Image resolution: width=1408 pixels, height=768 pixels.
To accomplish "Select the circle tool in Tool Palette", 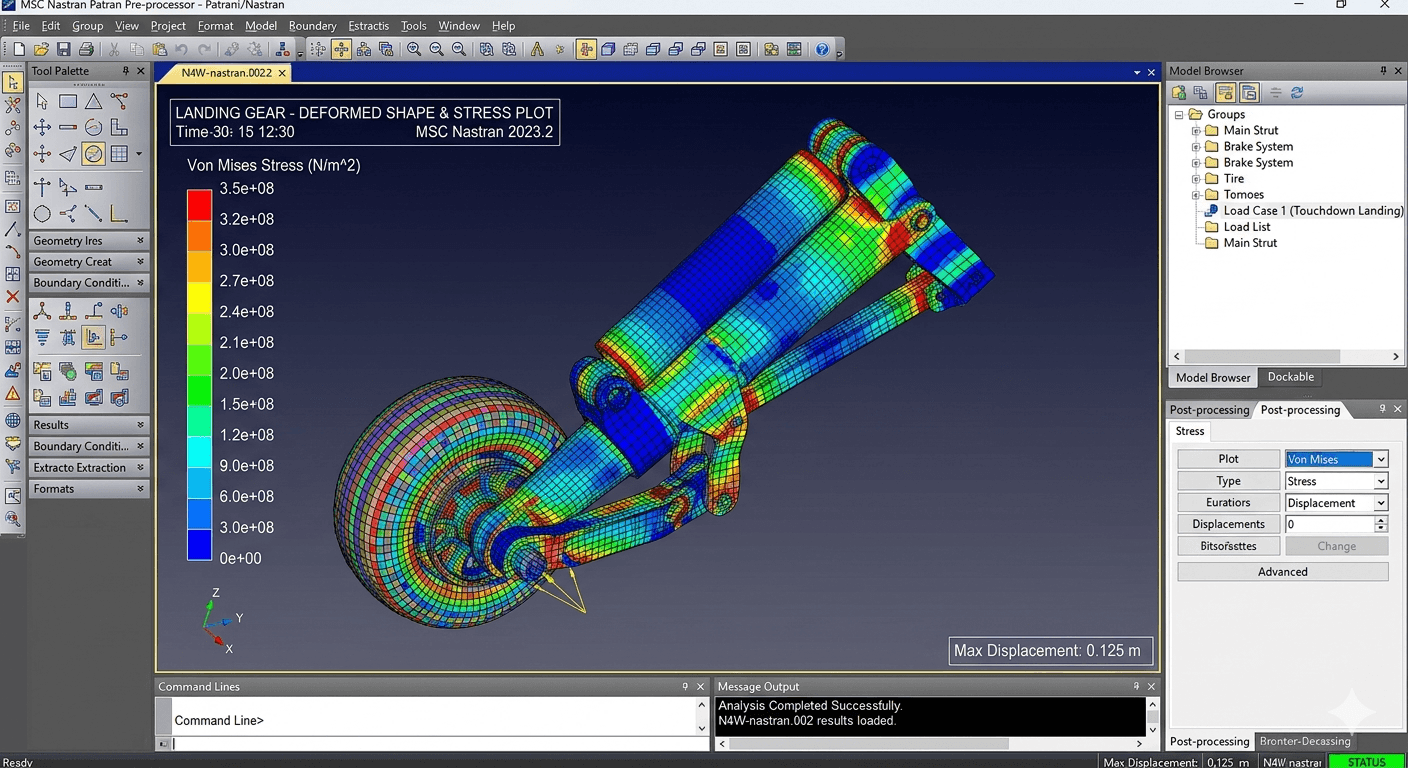I will (42, 214).
